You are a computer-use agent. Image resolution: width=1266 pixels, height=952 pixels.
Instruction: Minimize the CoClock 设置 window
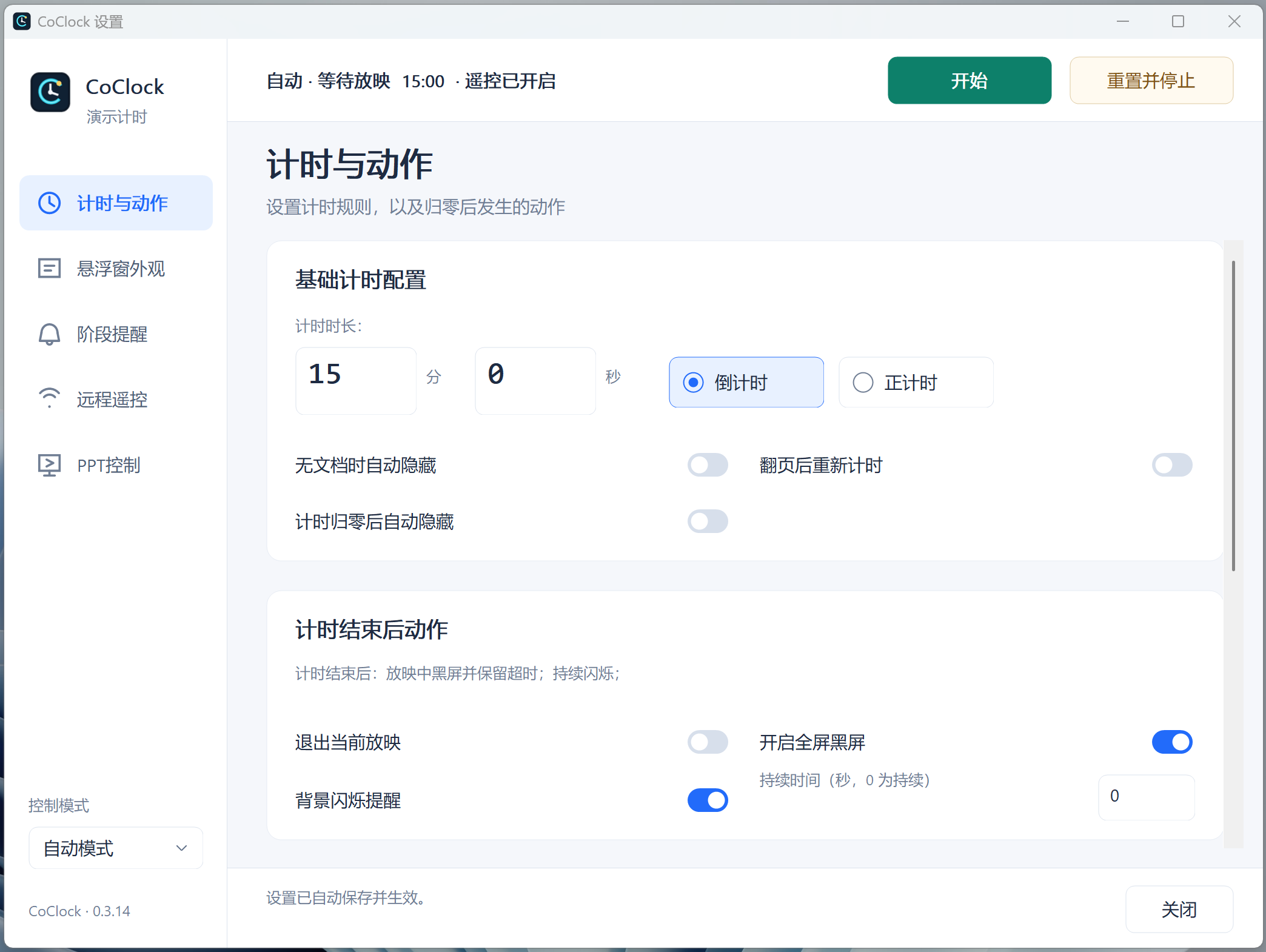[1123, 21]
